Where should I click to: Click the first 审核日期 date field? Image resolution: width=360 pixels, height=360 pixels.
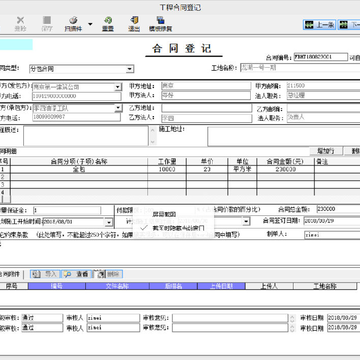click(344, 318)
